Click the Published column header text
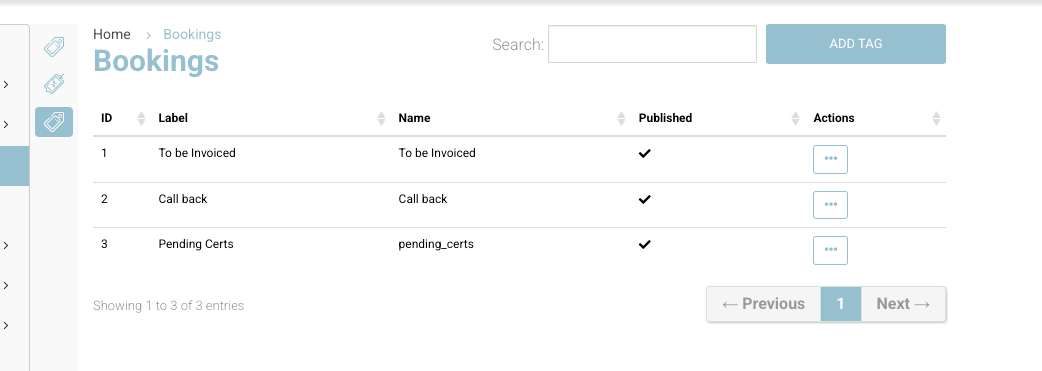This screenshot has height=371, width=1042. pyautogui.click(x=665, y=118)
